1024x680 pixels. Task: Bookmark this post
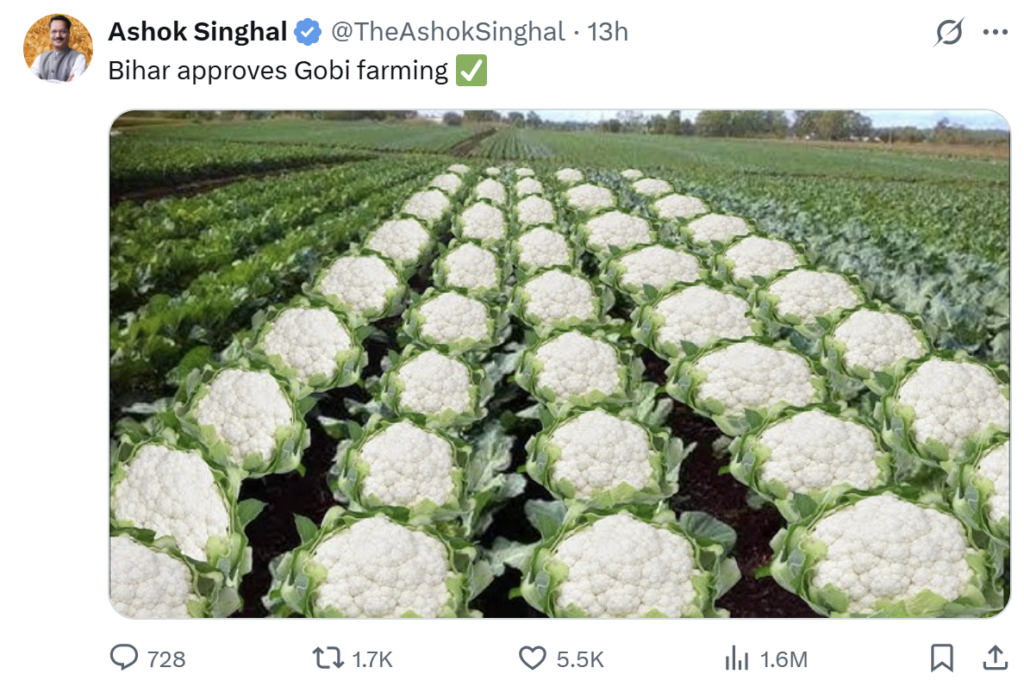point(941,657)
